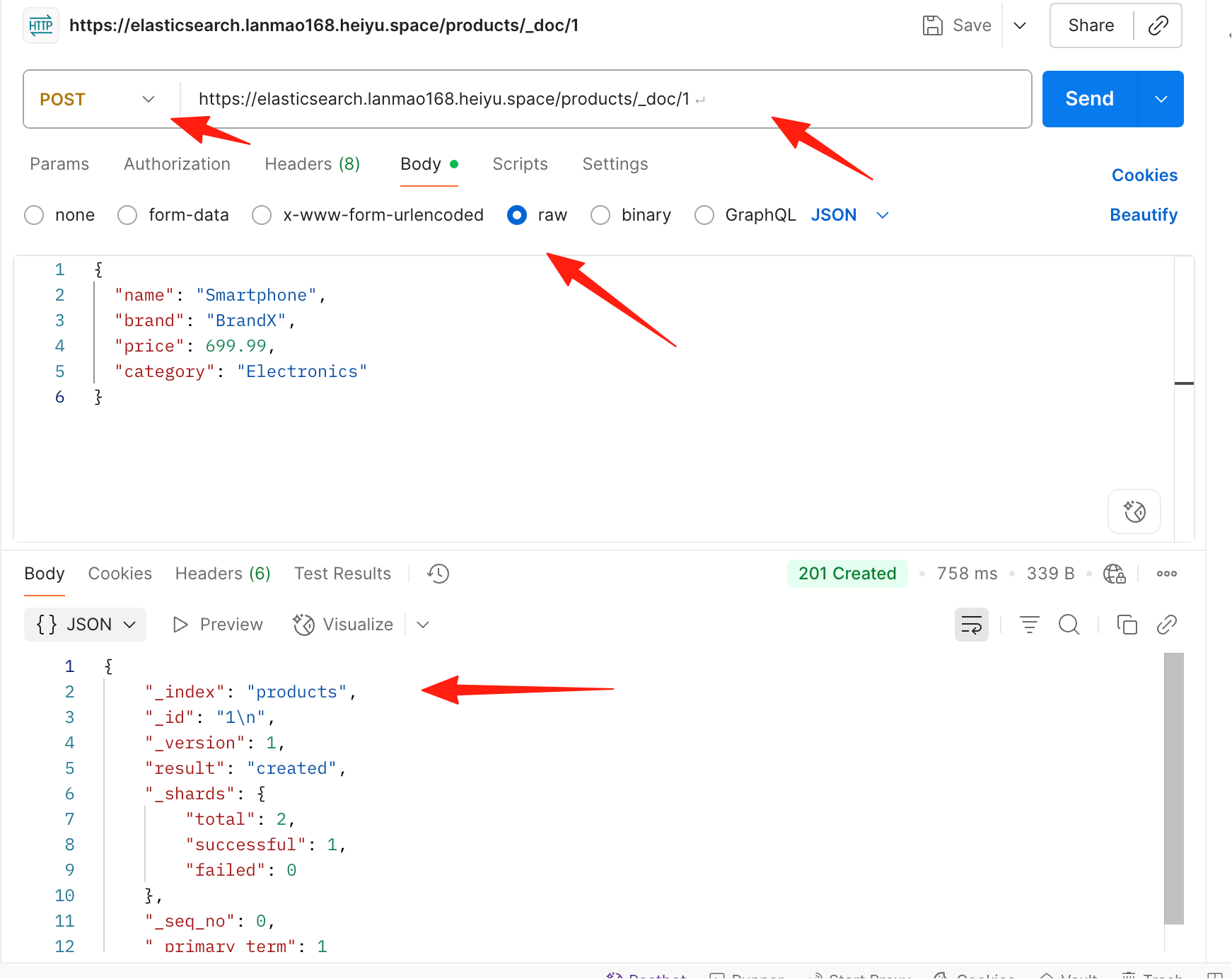1232x979 pixels.
Task: Open response history clock icon
Action: pos(438,574)
